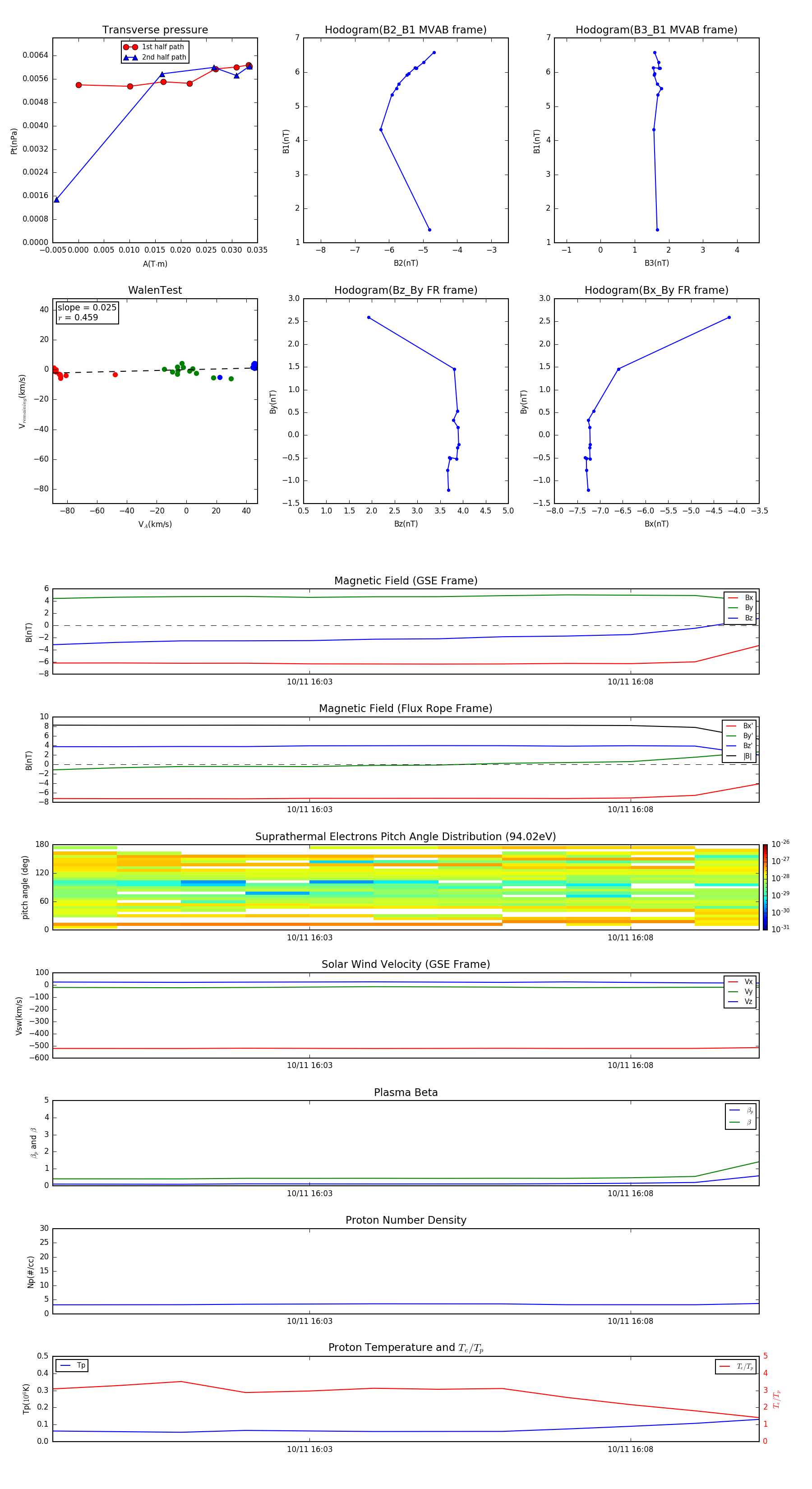Select the lowest blue triangle in Transverse pressure
Screen dimensions: 812x1489
coord(57,199)
